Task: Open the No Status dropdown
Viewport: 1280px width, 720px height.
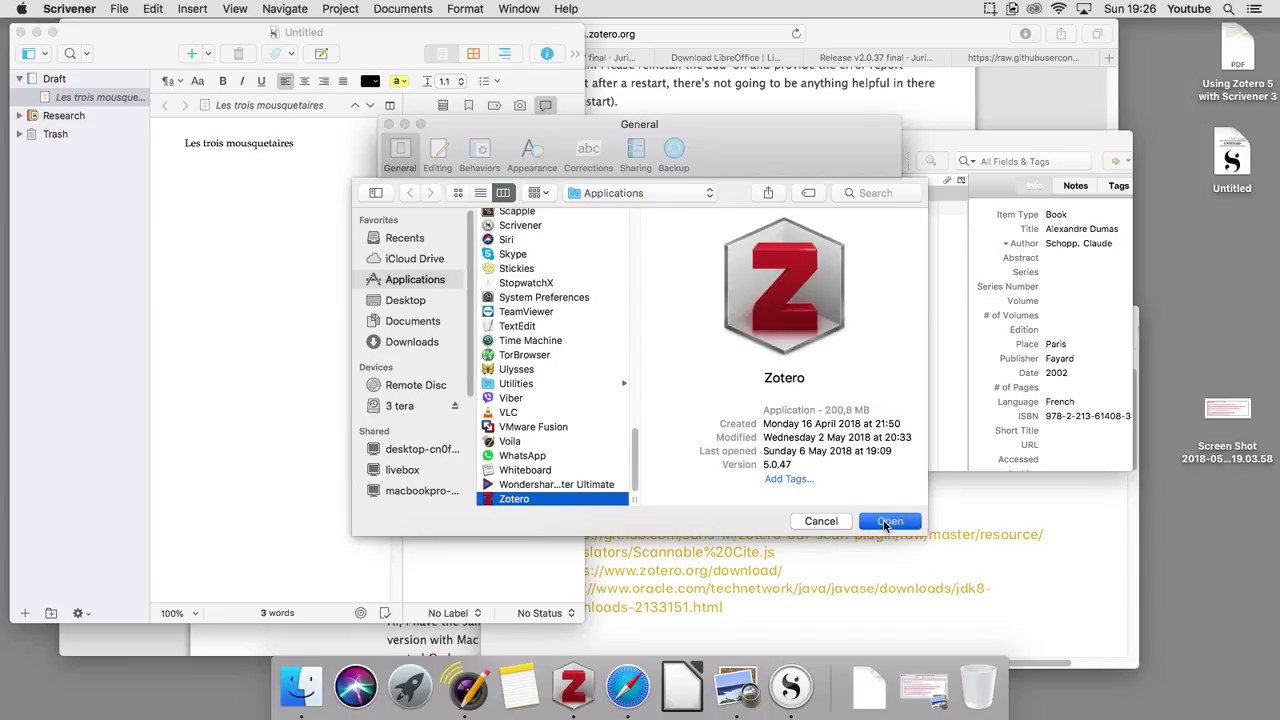Action: [x=546, y=613]
